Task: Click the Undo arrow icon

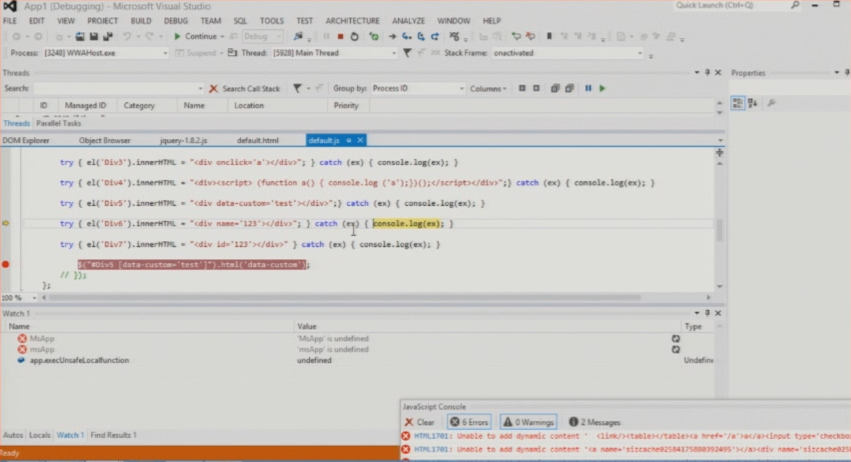Action: coord(126,36)
